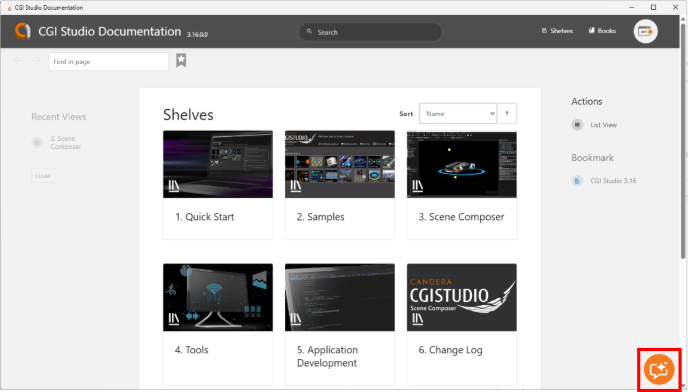688x392 pixels.
Task: Click the CGI Studio 3.16 bookmark icon
Action: point(577,180)
